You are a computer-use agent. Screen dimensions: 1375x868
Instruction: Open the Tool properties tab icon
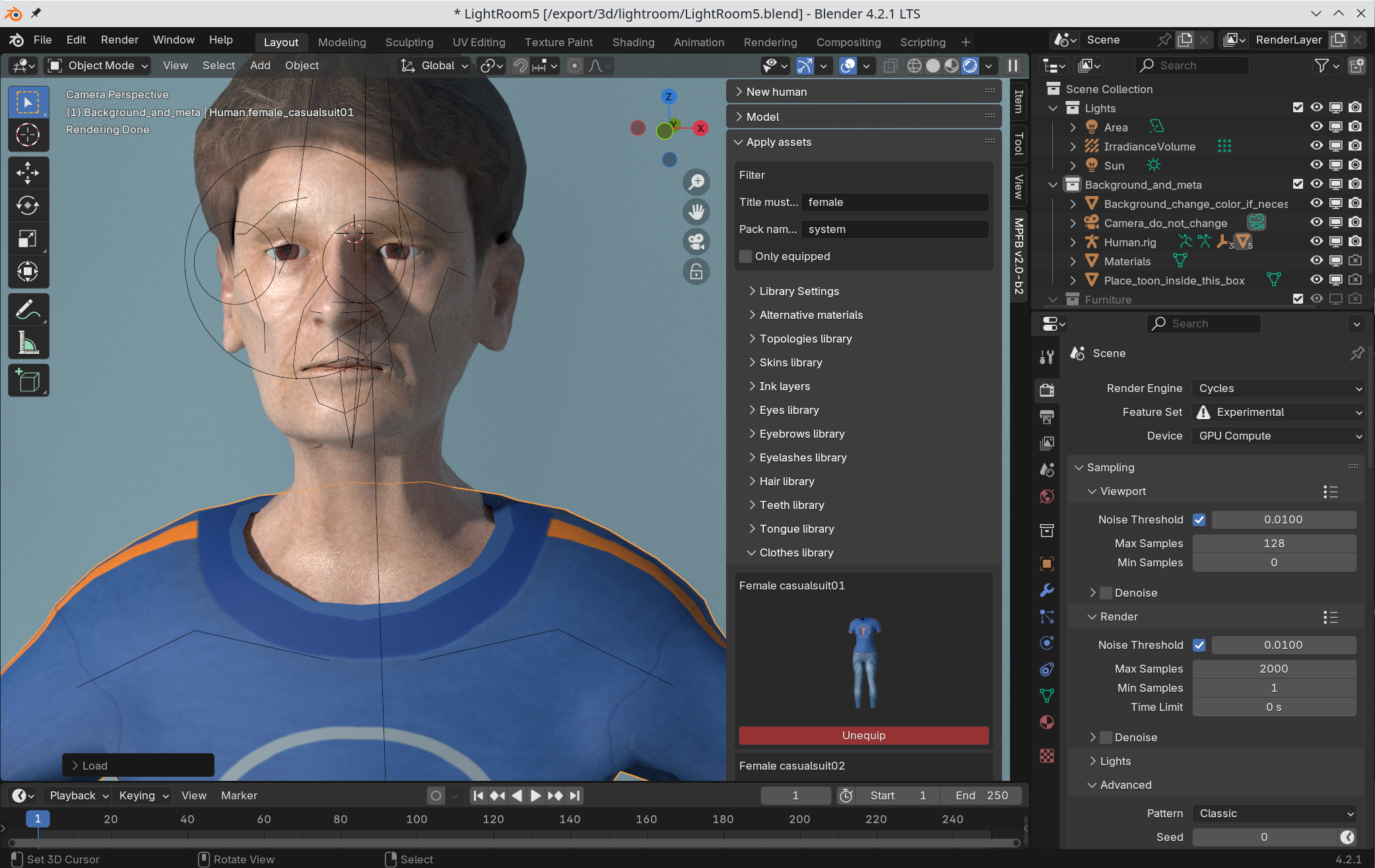tap(1047, 357)
